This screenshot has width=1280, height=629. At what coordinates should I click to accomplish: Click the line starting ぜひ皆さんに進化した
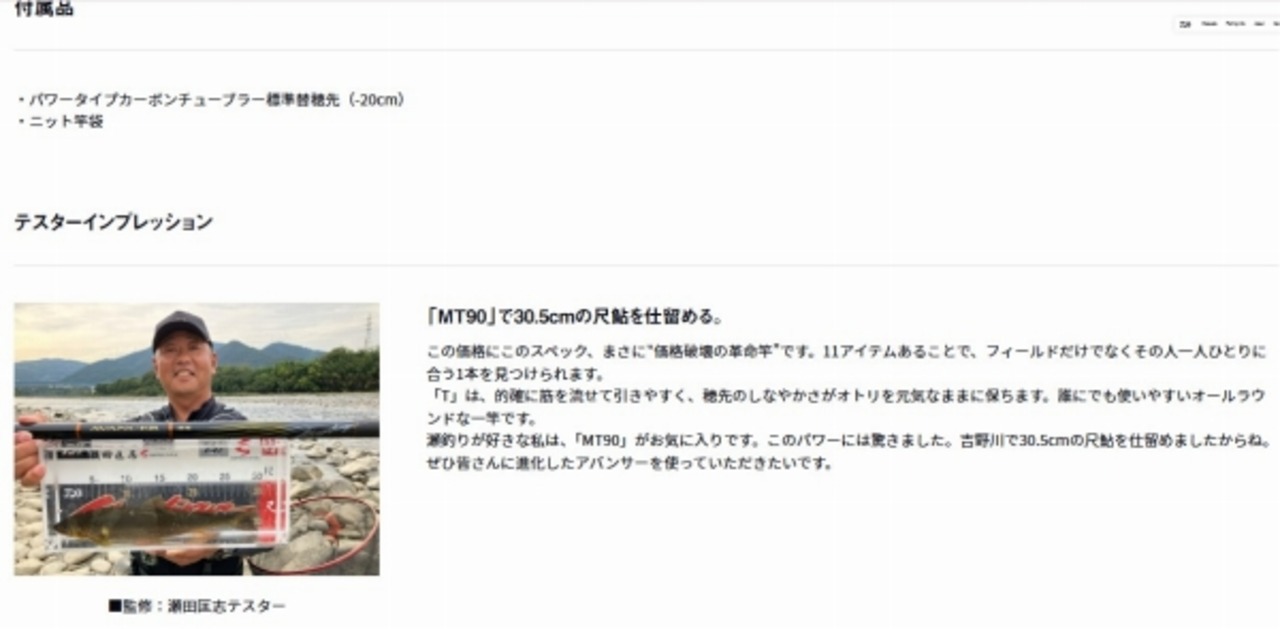pos(629,464)
